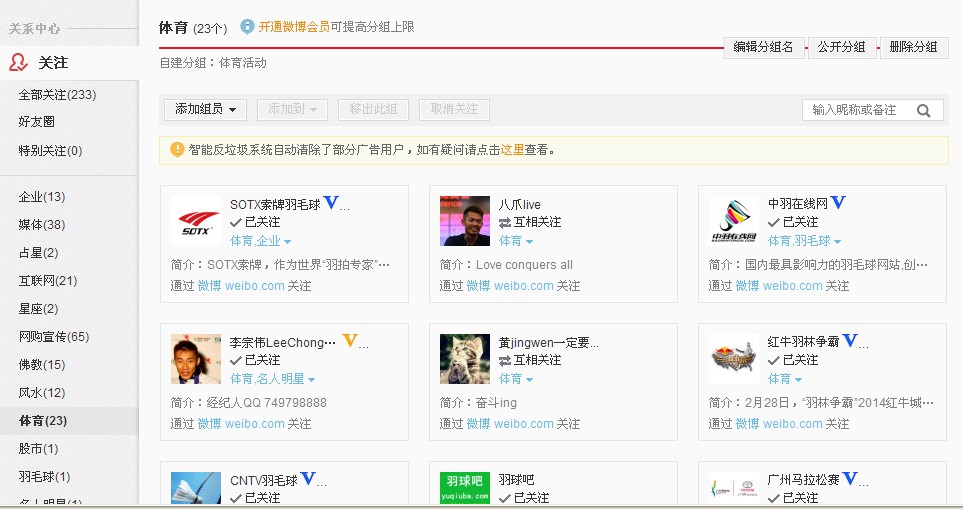963x509 pixels.
Task: Click the blue V badge of CNTV羽毛球
Action: click(x=308, y=478)
